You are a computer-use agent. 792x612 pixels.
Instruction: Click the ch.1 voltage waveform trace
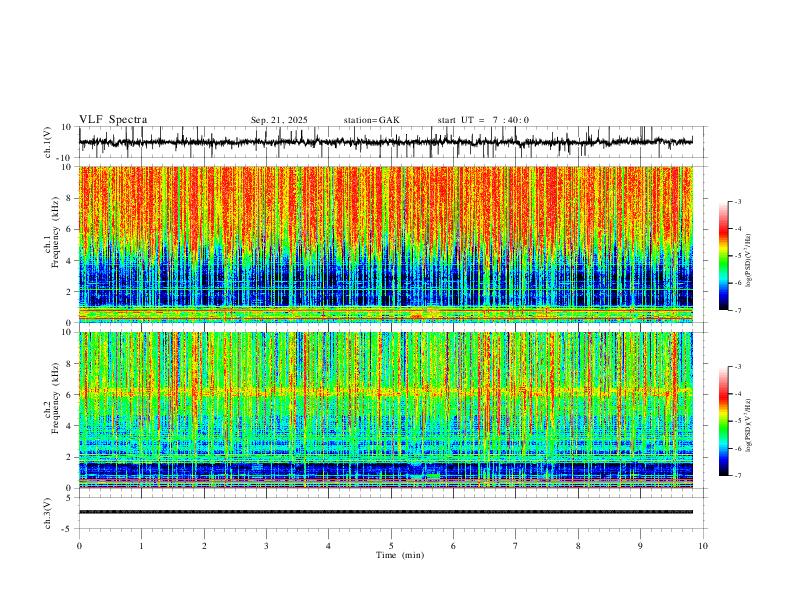click(386, 142)
